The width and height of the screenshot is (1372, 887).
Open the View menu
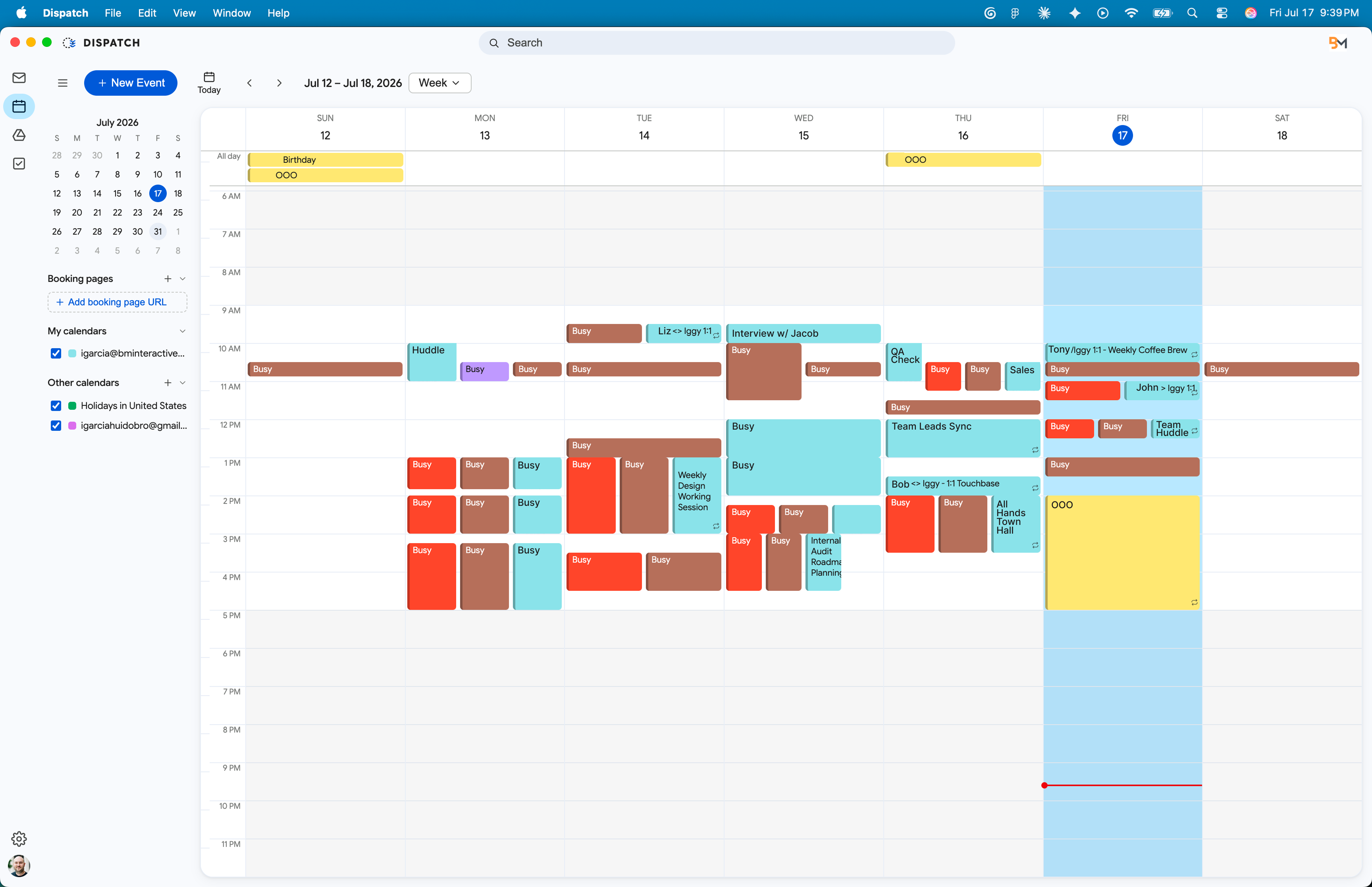184,13
